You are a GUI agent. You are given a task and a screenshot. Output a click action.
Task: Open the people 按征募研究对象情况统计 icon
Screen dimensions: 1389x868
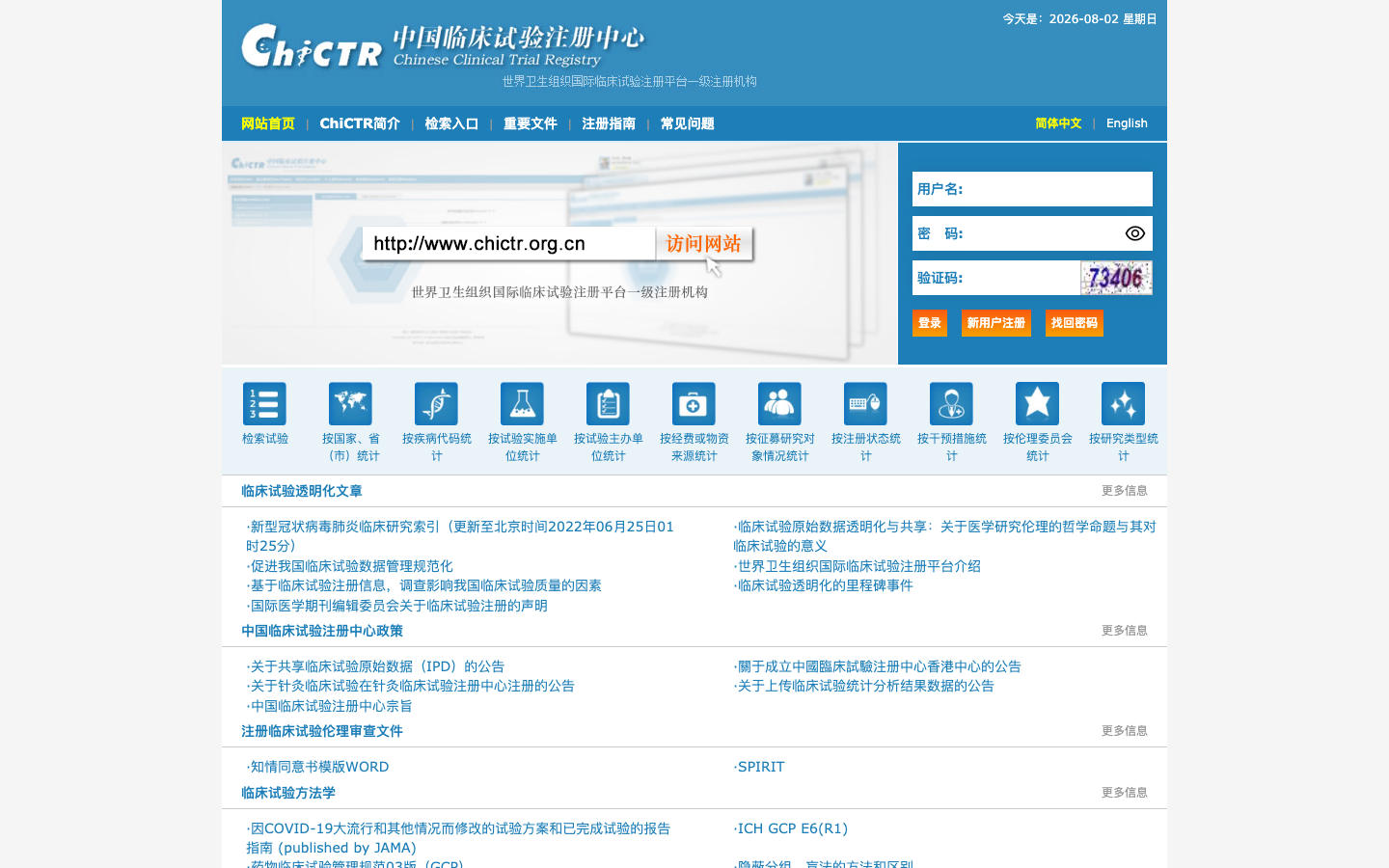coord(779,404)
